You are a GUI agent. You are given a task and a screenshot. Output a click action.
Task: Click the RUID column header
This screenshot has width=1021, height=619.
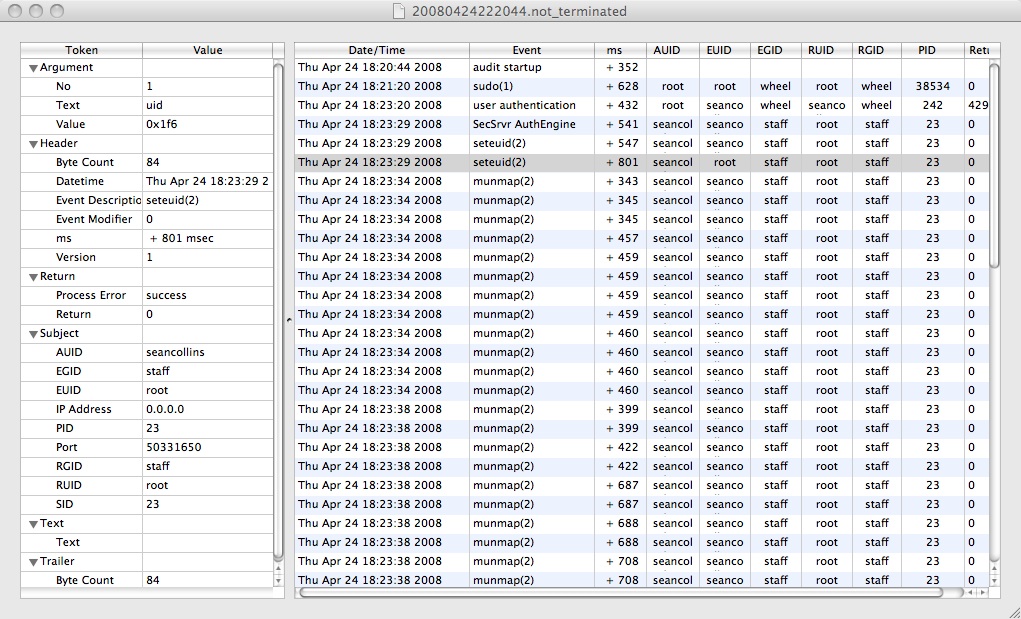pos(826,50)
